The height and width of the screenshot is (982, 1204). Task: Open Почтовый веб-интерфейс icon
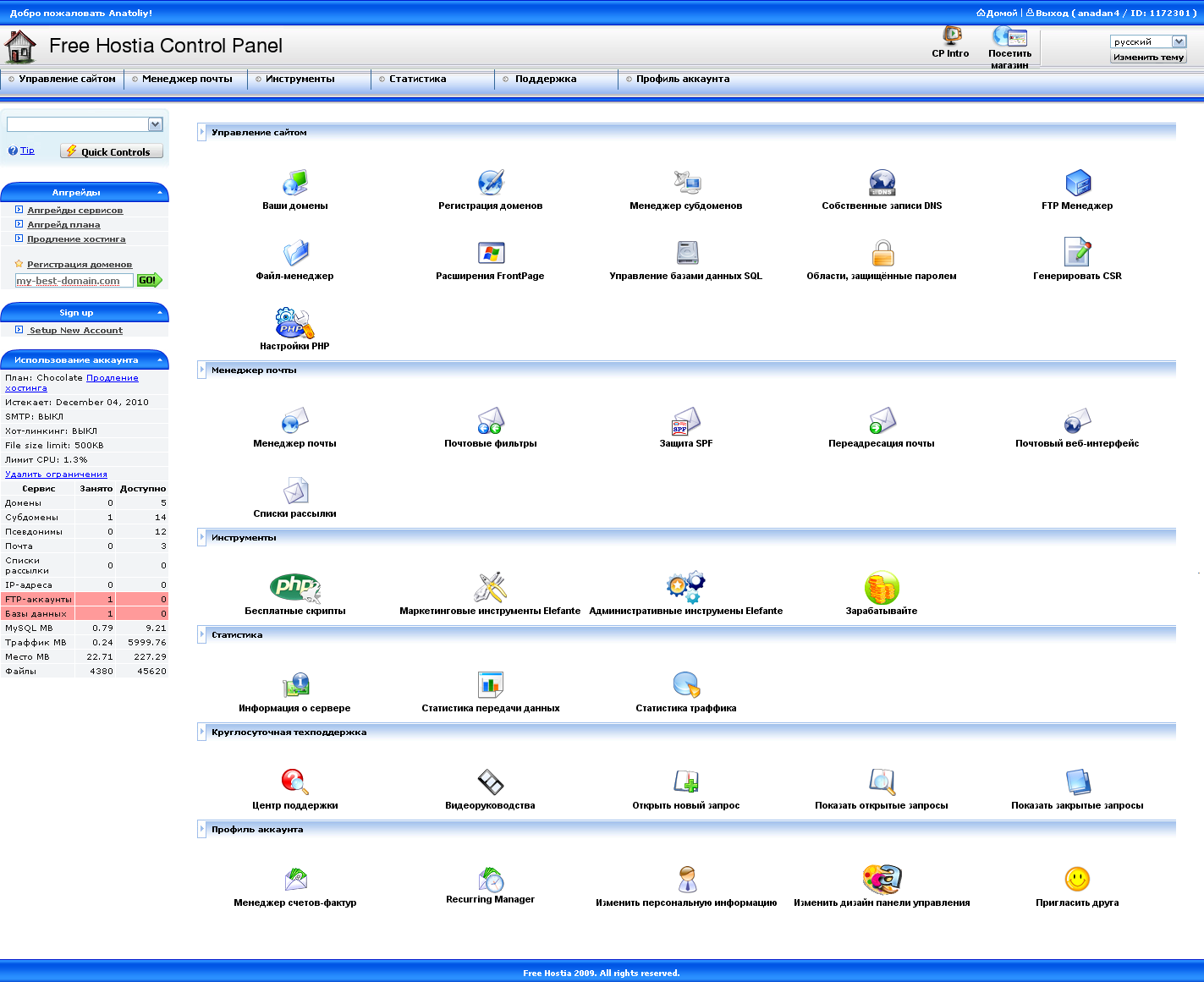[x=1078, y=420]
